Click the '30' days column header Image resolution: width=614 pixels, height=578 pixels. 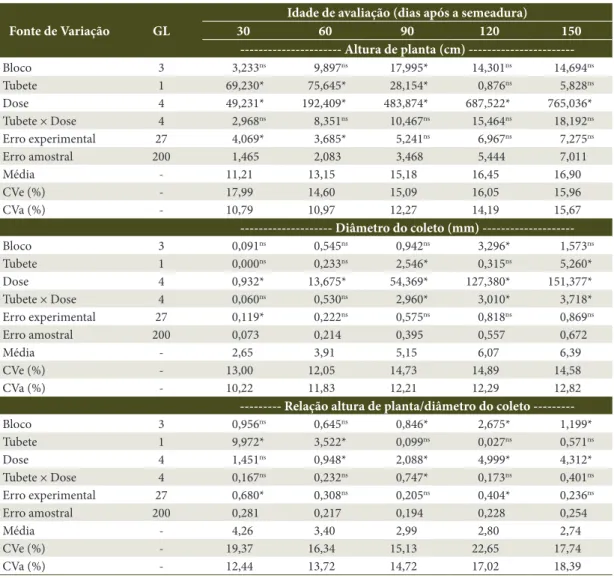[x=243, y=31]
